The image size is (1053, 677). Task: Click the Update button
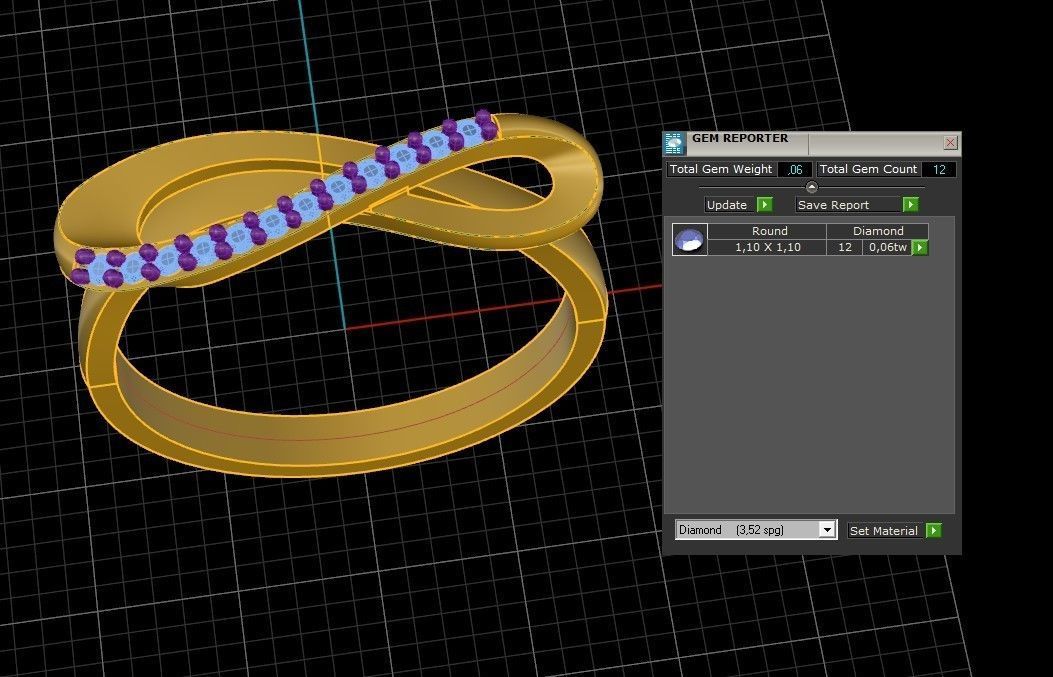click(x=730, y=205)
